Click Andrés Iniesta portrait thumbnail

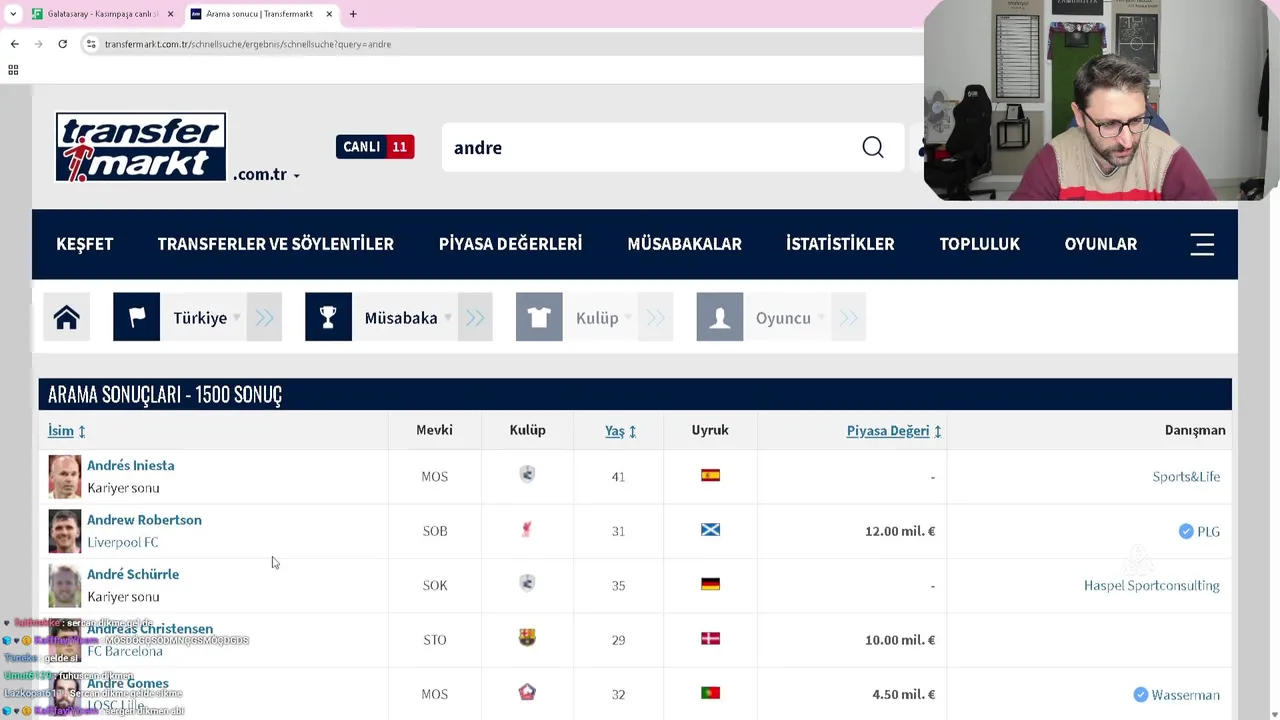(65, 477)
